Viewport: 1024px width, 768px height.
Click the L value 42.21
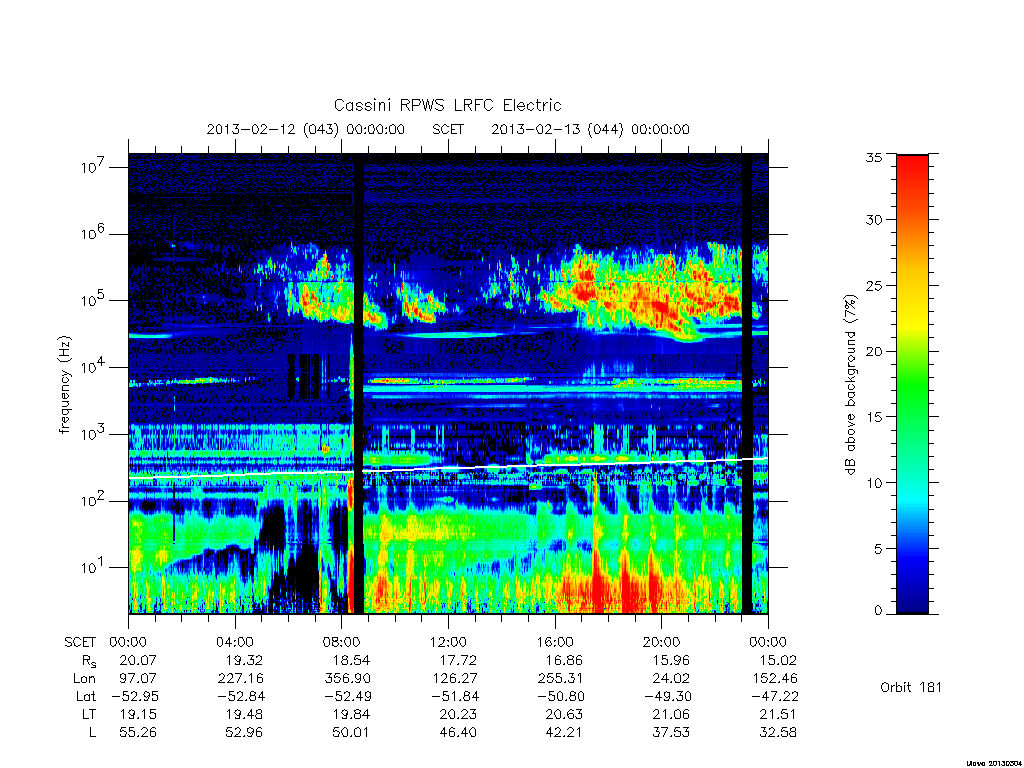click(564, 733)
